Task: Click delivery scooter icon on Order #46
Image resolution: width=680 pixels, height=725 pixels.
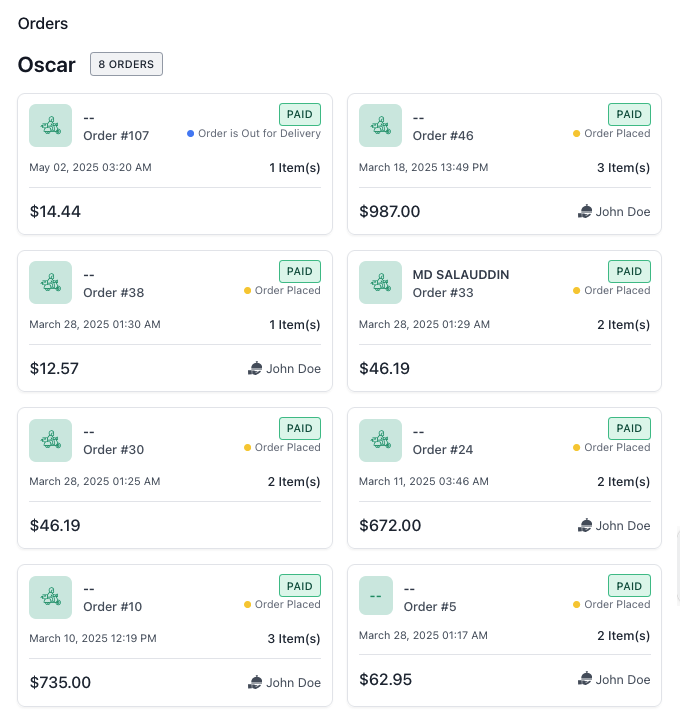Action: (380, 125)
